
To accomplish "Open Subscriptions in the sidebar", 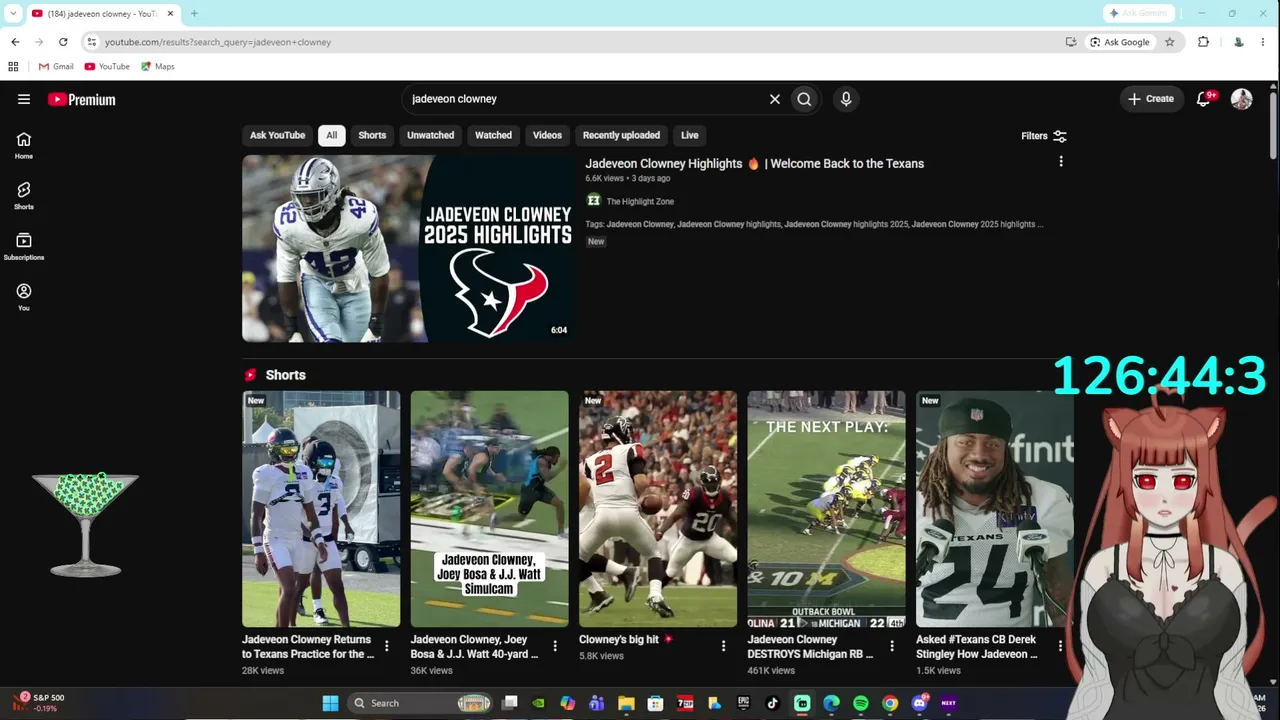I will 24,247.
